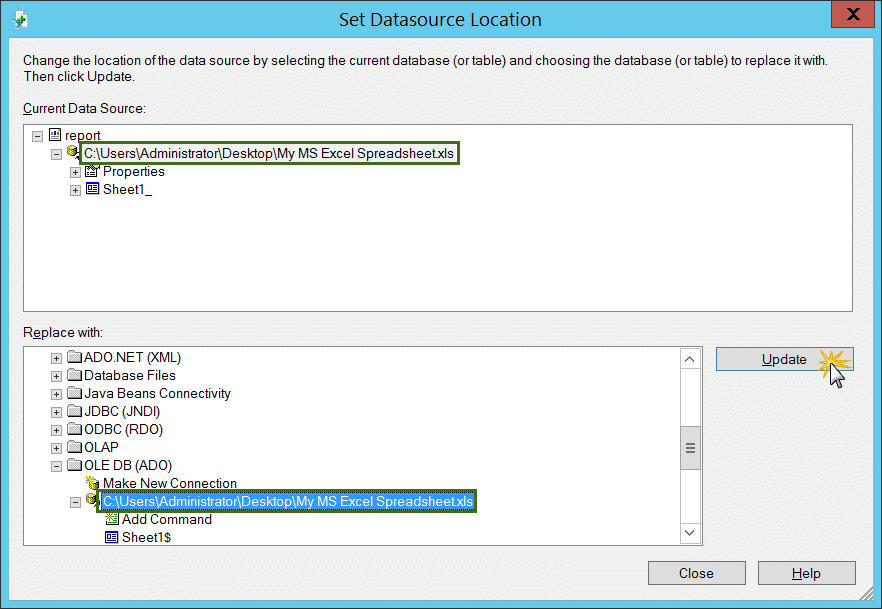Click the Add Command icon
The image size is (882, 609).
point(111,519)
